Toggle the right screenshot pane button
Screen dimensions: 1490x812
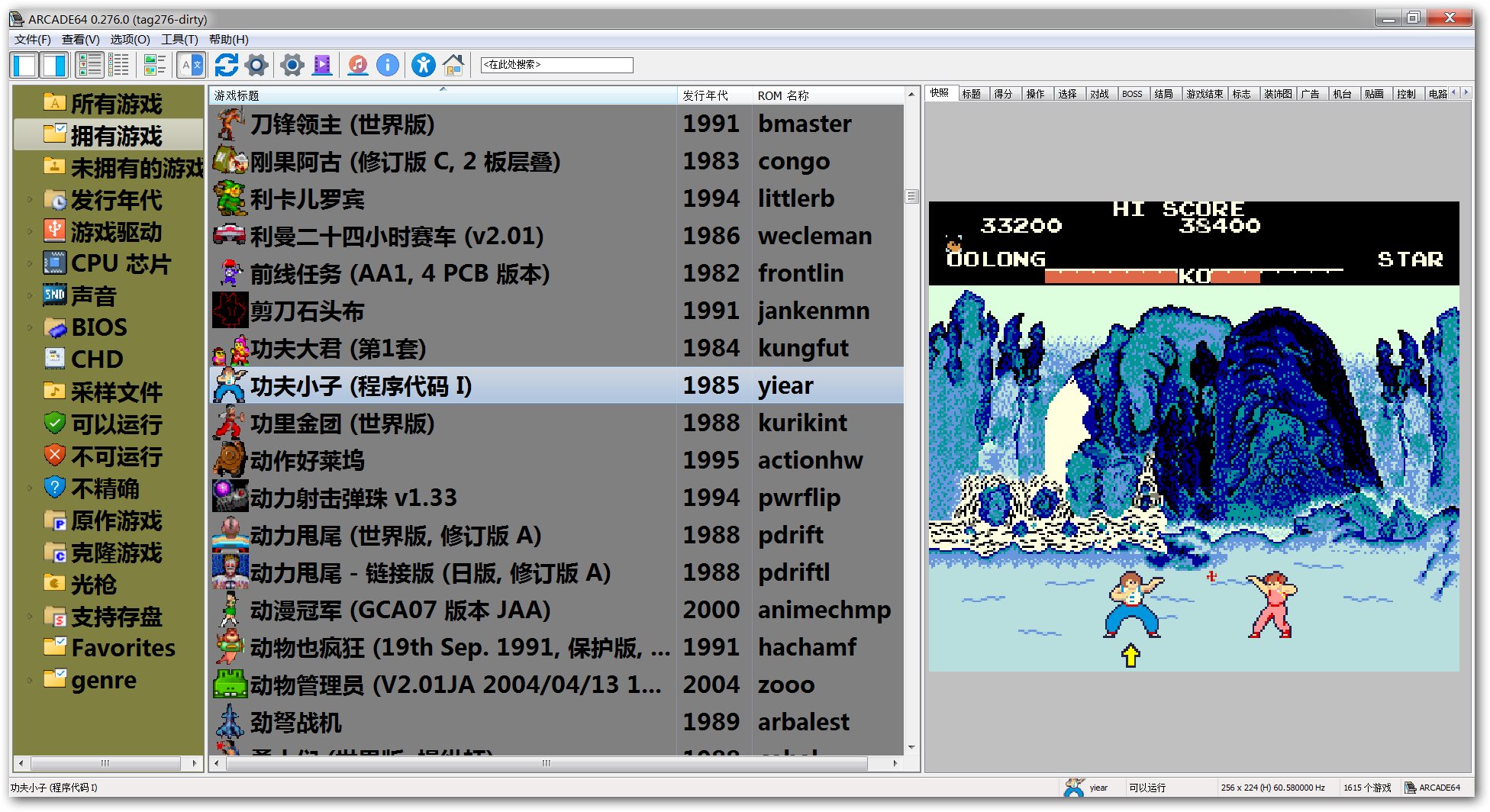(x=54, y=65)
